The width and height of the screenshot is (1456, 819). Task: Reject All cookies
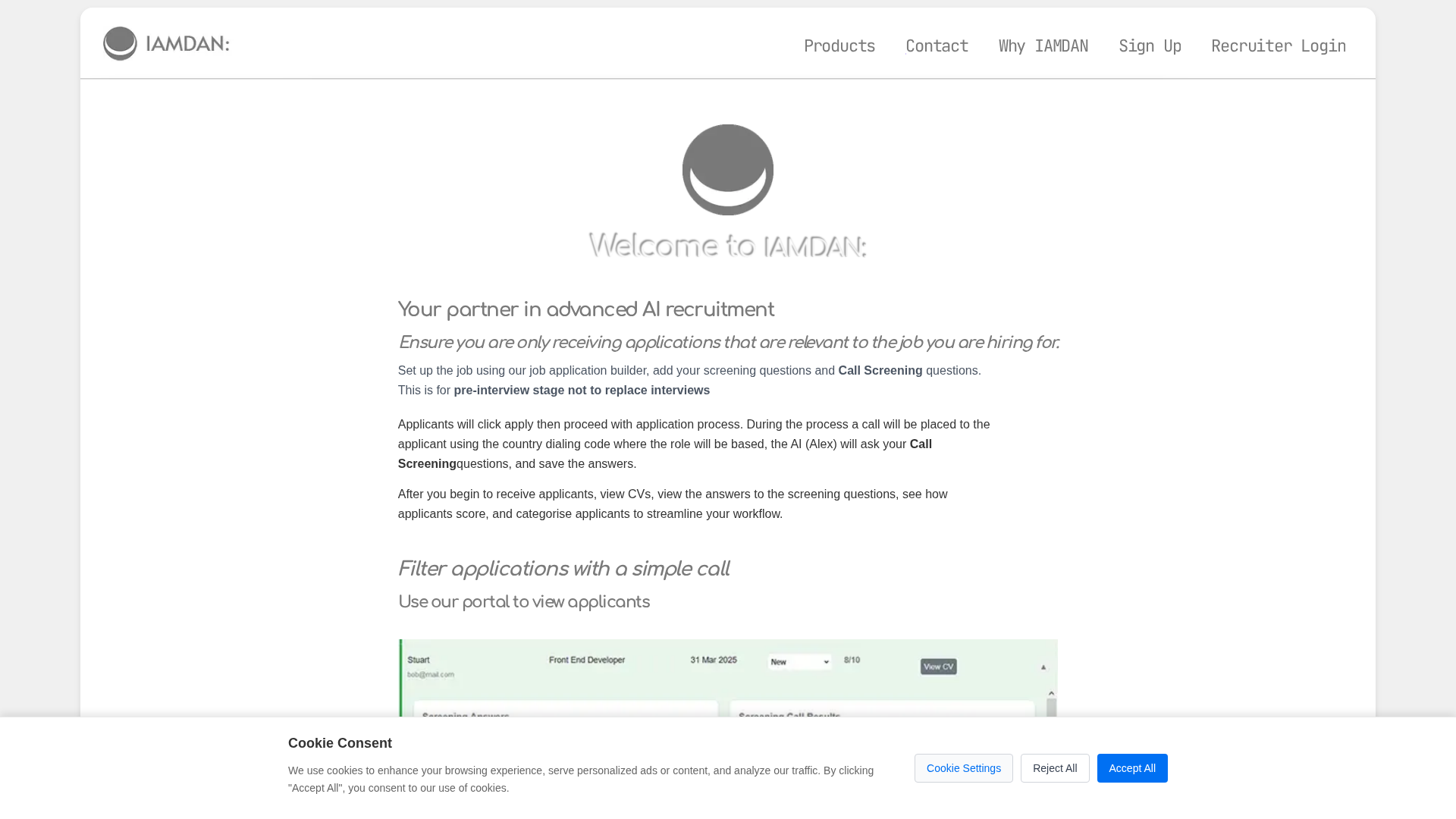(1055, 767)
